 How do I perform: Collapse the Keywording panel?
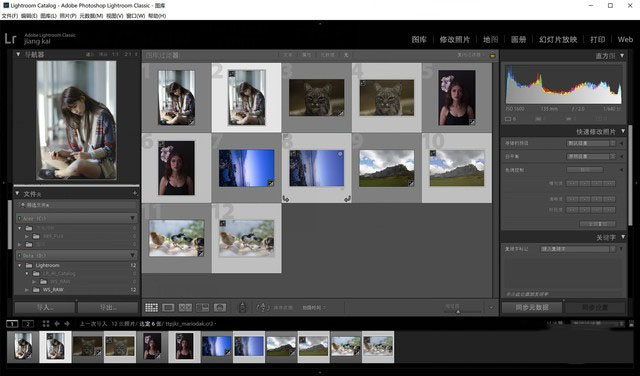[623, 237]
